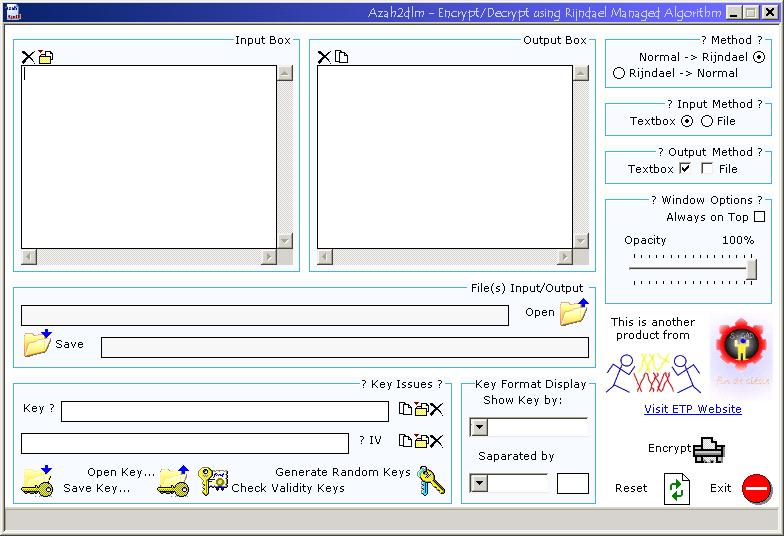Click the Open Key folder-and-key icon
Screen dimensions: 784x536
(x=174, y=481)
